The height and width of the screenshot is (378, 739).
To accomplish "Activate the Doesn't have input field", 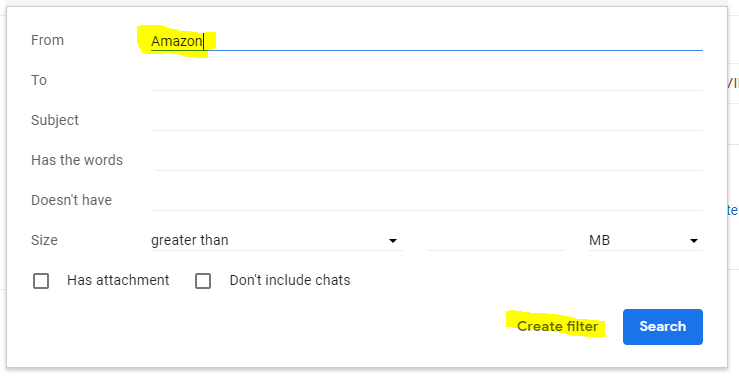I will click(x=427, y=200).
